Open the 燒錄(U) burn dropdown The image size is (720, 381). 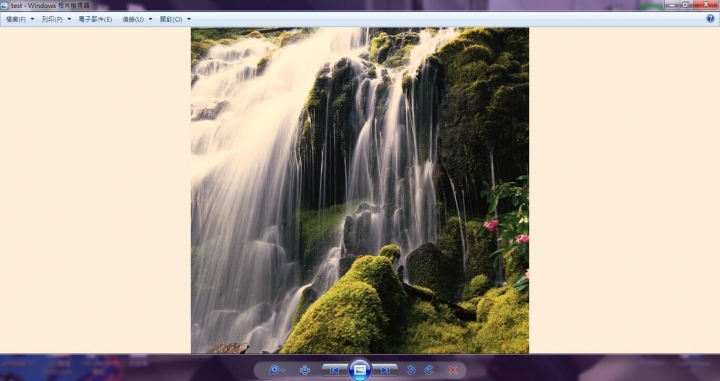[137, 19]
